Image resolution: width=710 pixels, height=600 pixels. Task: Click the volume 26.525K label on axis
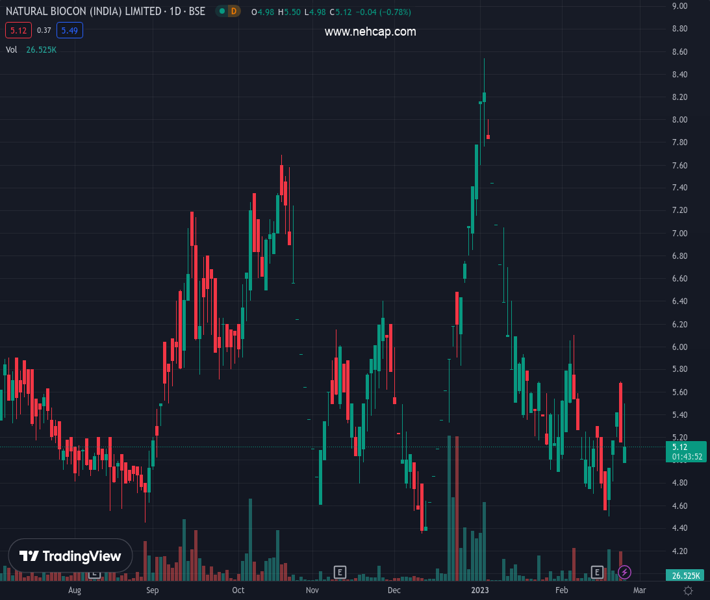[686, 576]
